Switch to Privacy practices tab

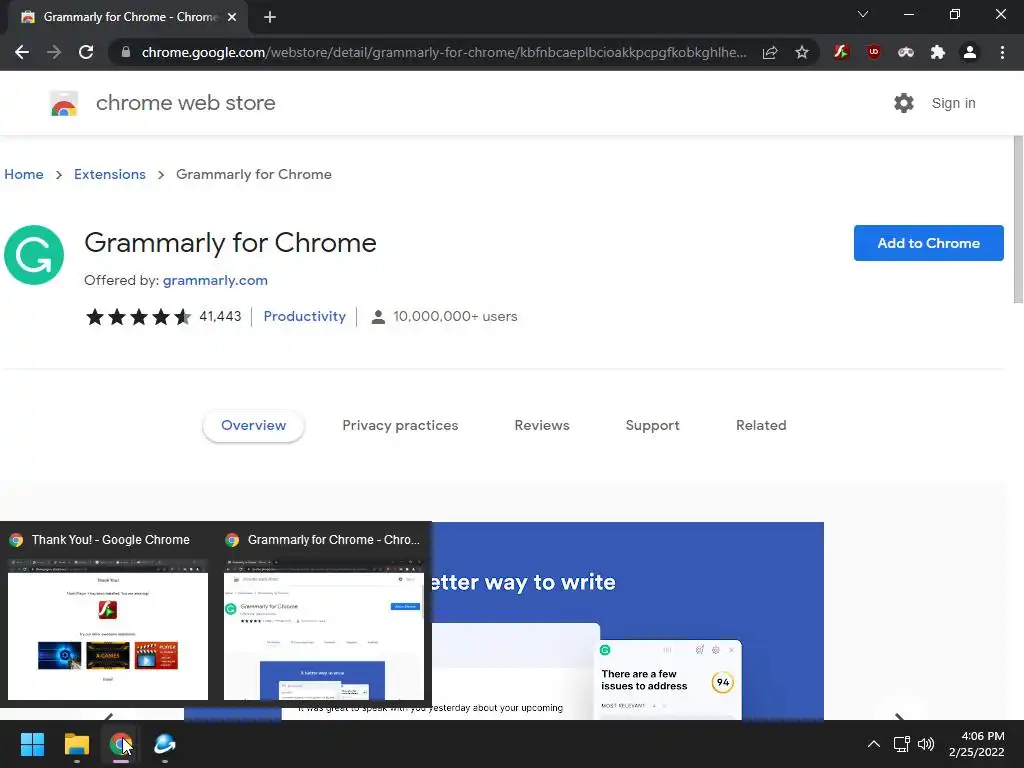click(400, 425)
